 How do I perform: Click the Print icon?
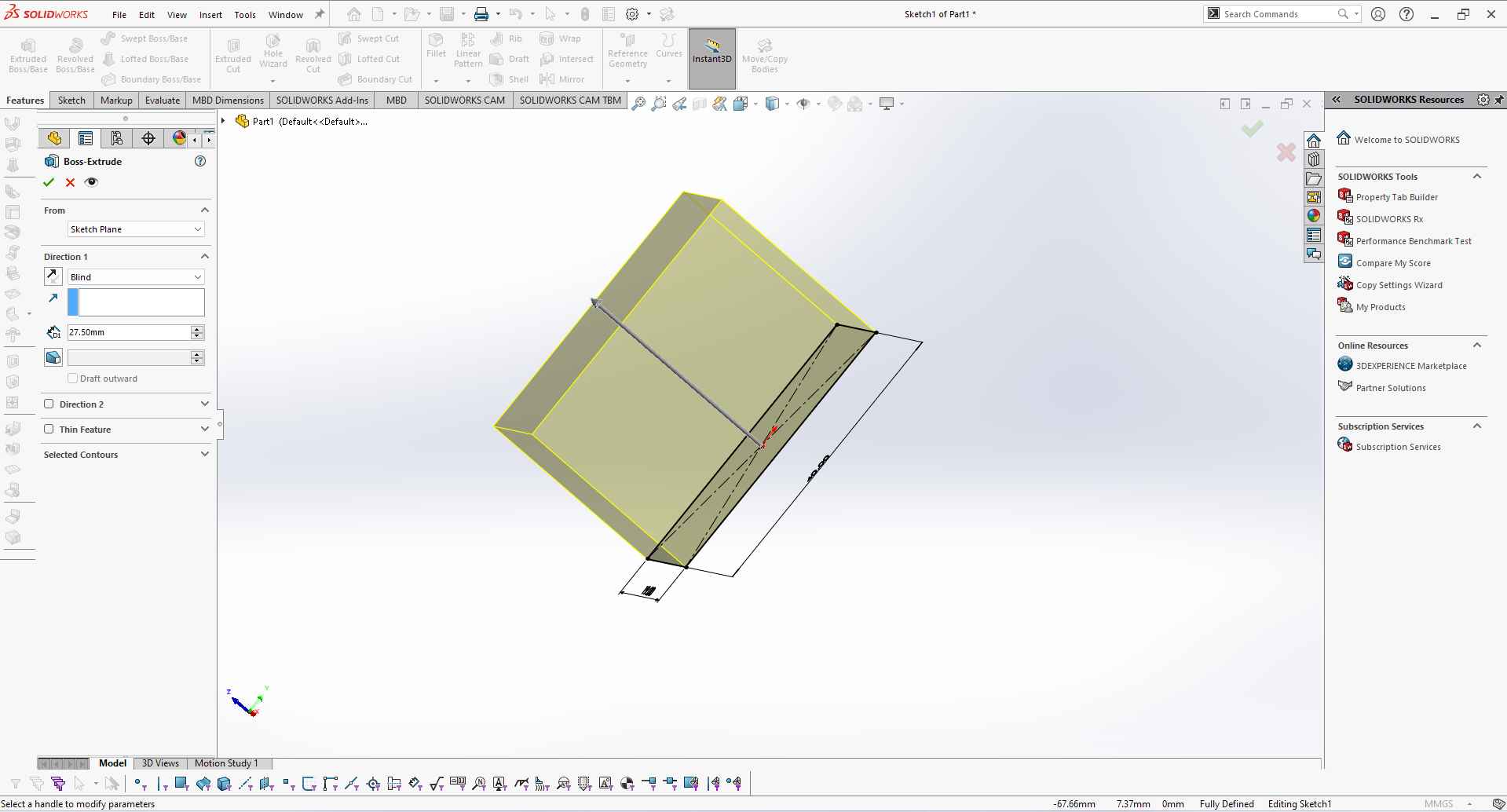click(x=481, y=14)
